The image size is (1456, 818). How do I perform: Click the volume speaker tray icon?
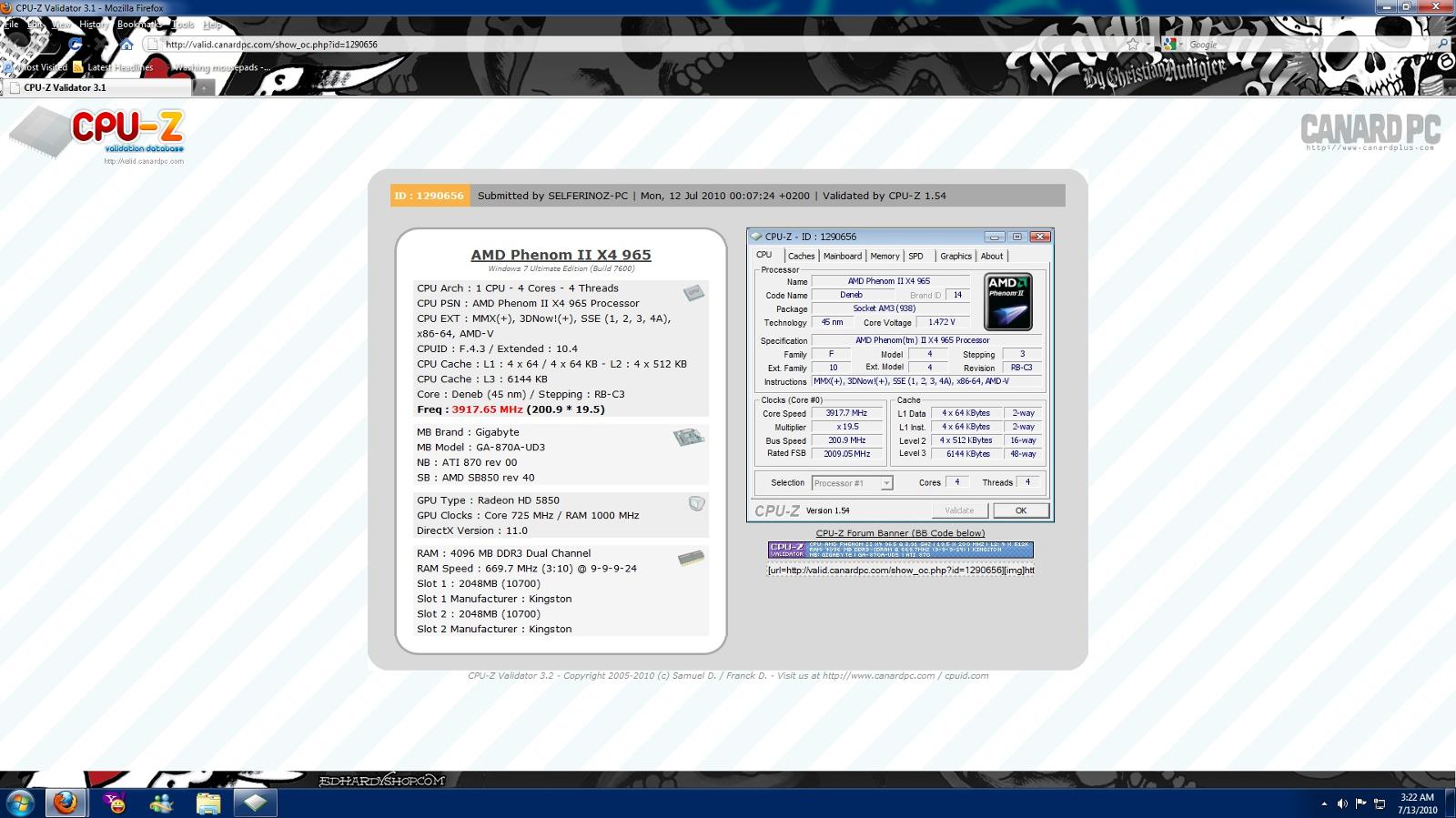point(1342,804)
